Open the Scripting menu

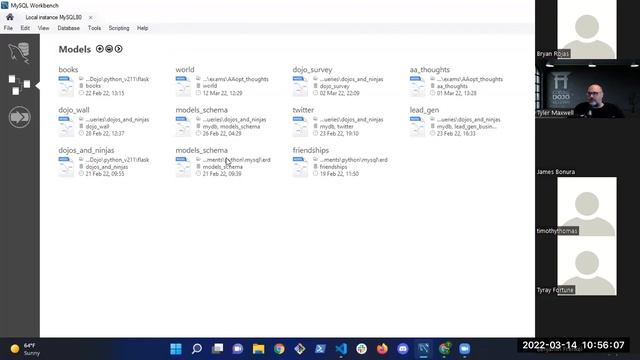(119, 28)
